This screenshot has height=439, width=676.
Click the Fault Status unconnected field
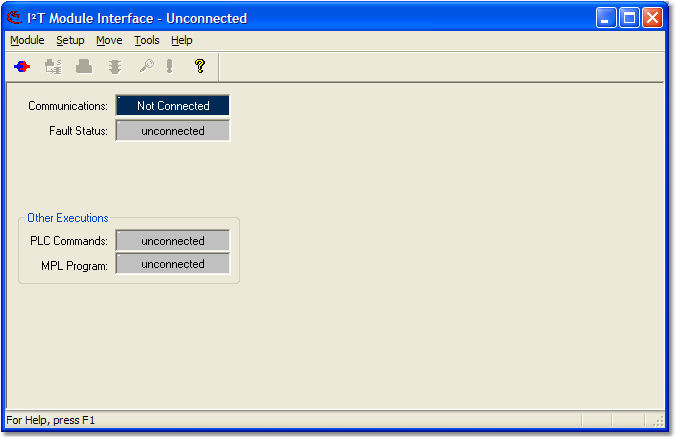tap(173, 131)
